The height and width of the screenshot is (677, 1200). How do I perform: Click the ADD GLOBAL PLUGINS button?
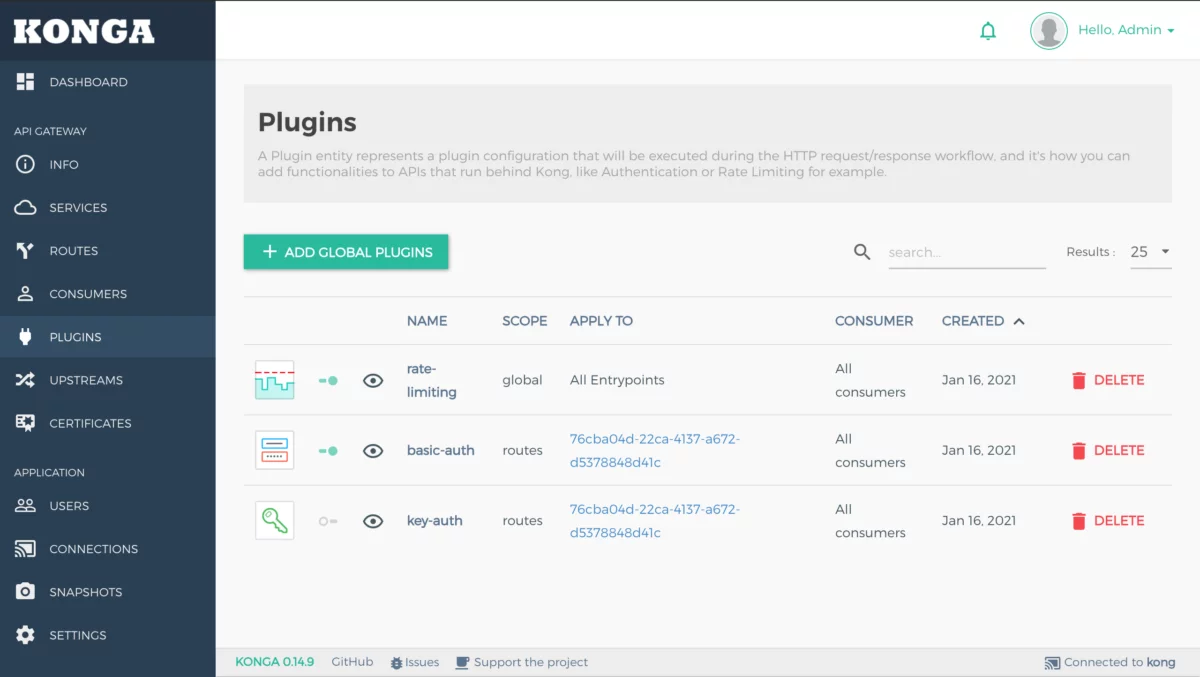click(x=345, y=251)
